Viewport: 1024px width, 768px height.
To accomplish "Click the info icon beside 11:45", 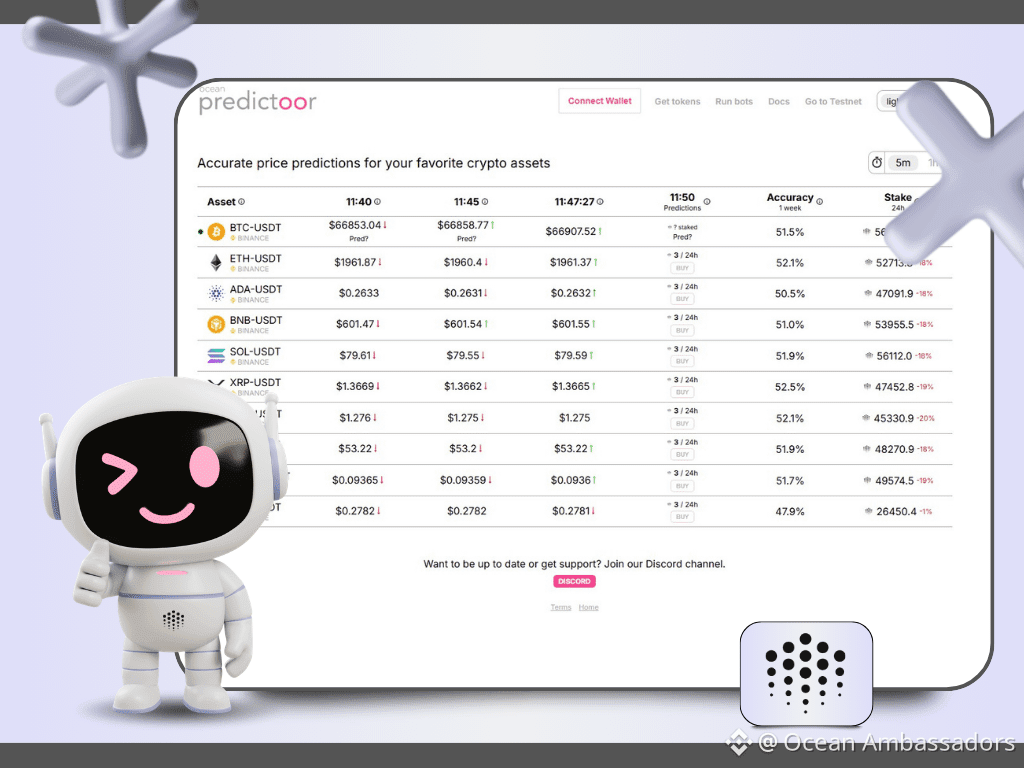I will [x=485, y=202].
